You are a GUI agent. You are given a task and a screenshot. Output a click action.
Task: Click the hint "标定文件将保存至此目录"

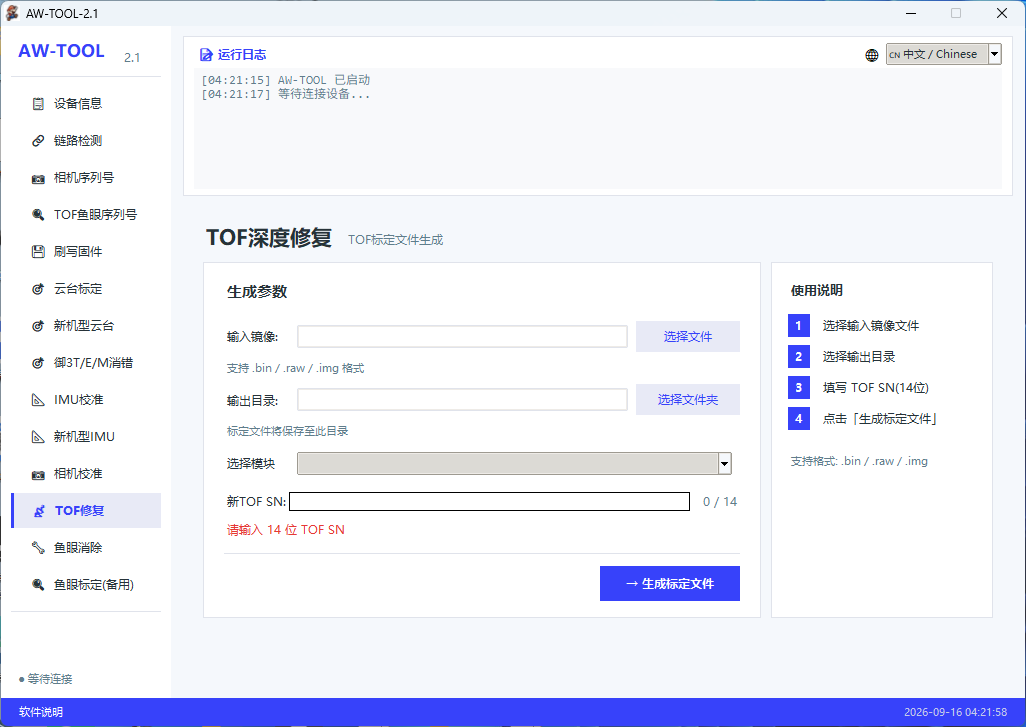coord(287,431)
